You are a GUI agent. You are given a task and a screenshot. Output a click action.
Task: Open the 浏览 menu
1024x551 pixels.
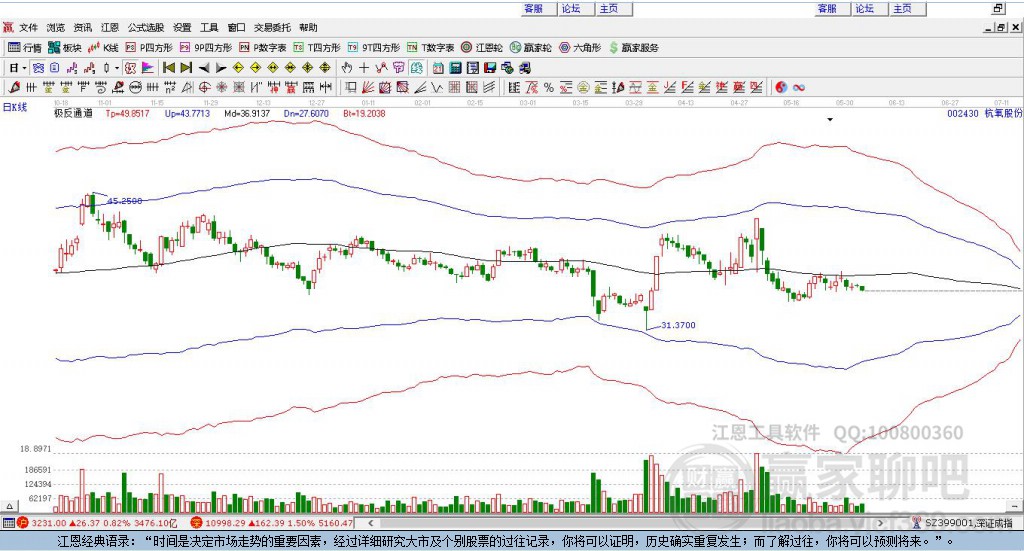56,27
